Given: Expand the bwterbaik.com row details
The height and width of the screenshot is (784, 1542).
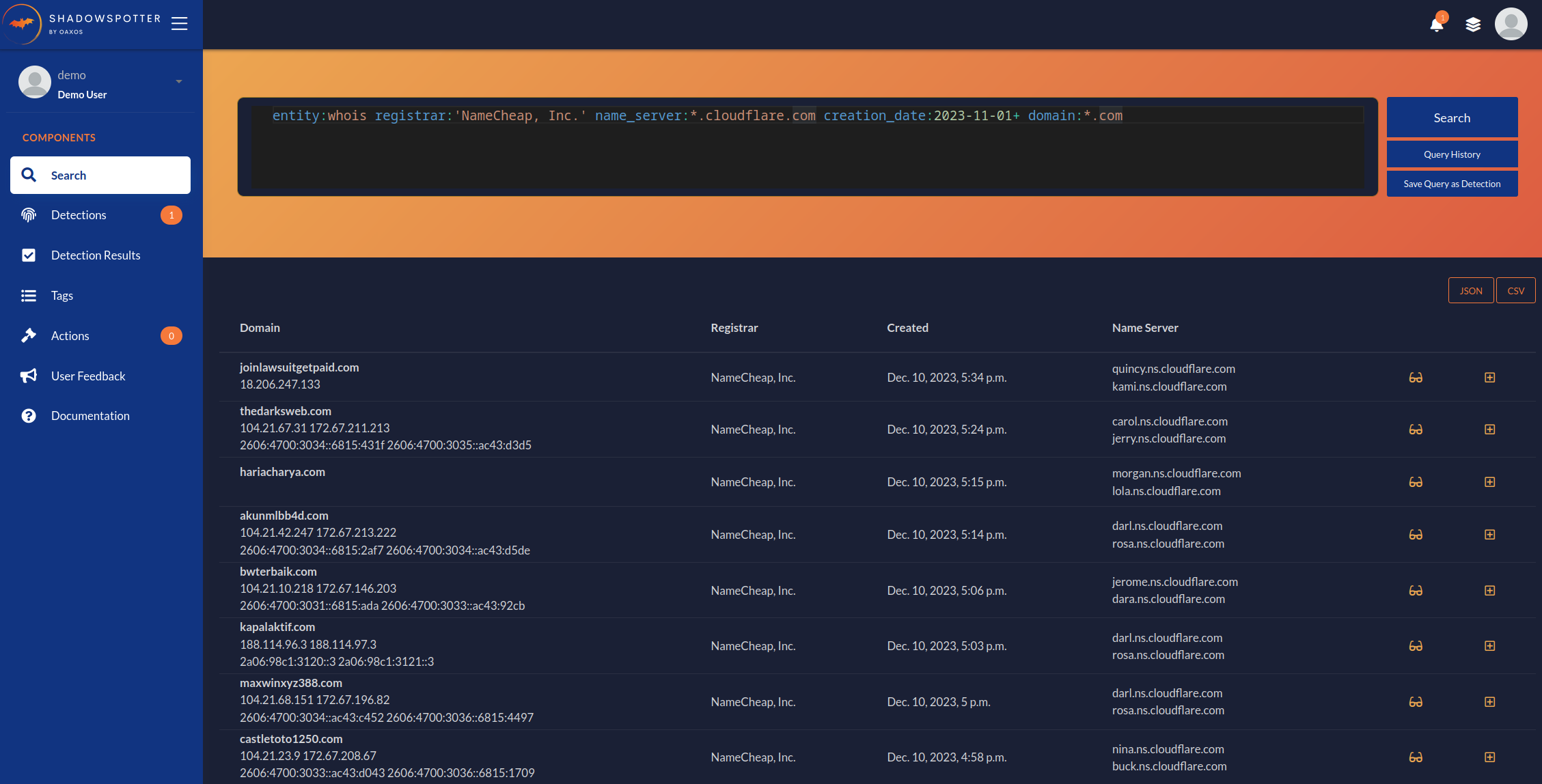Looking at the screenshot, I should (x=1490, y=591).
